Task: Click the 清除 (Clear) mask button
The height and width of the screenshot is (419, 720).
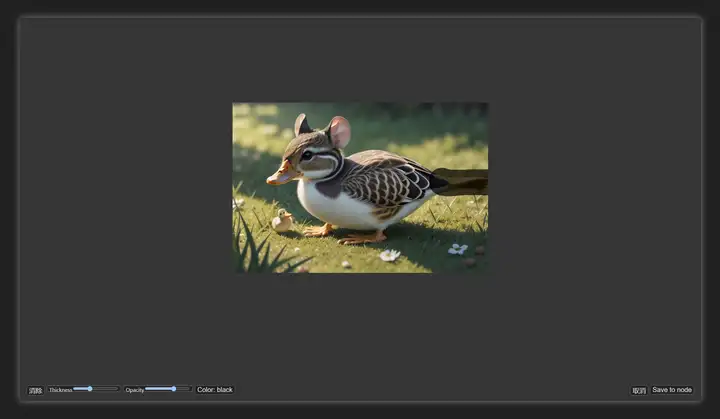Action: click(x=35, y=391)
